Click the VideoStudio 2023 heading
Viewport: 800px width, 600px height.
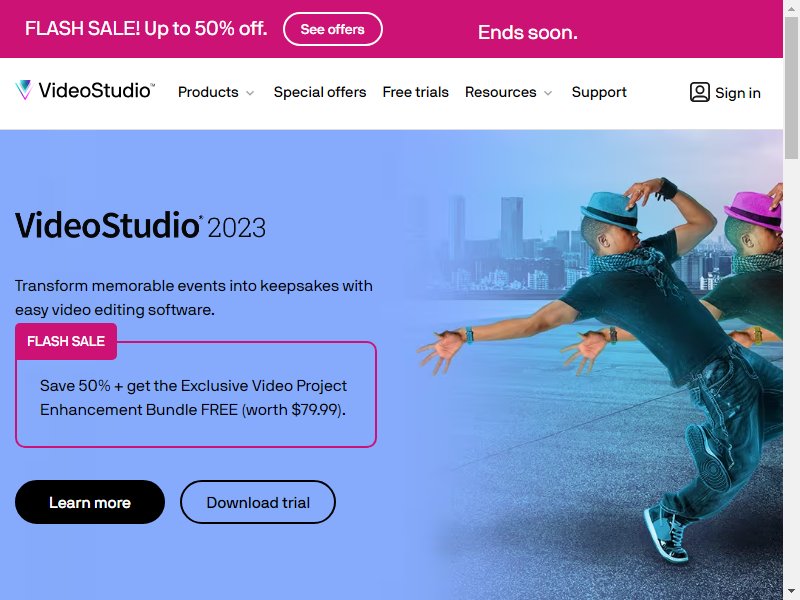(140, 226)
